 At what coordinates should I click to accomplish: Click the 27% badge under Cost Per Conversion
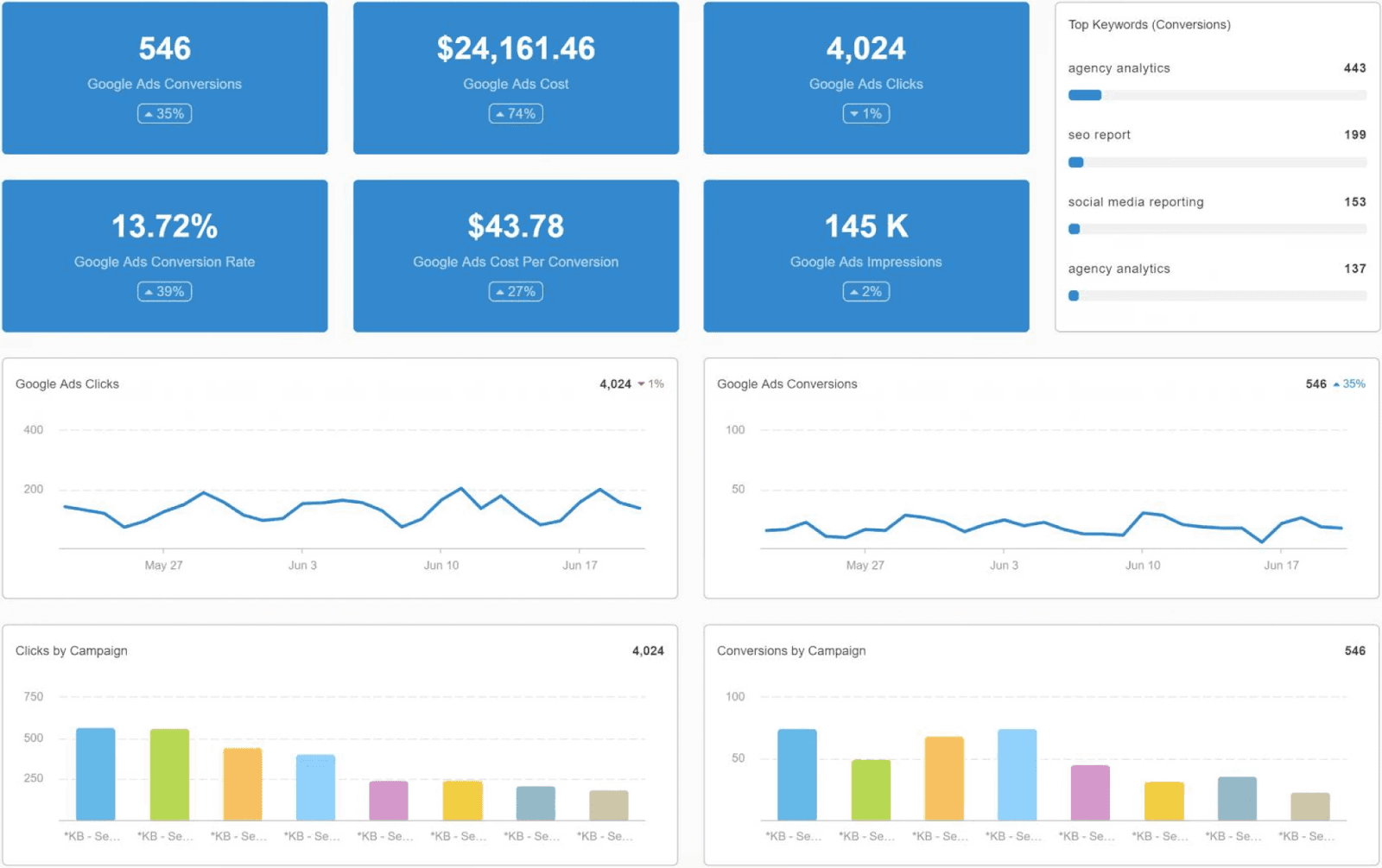point(516,292)
